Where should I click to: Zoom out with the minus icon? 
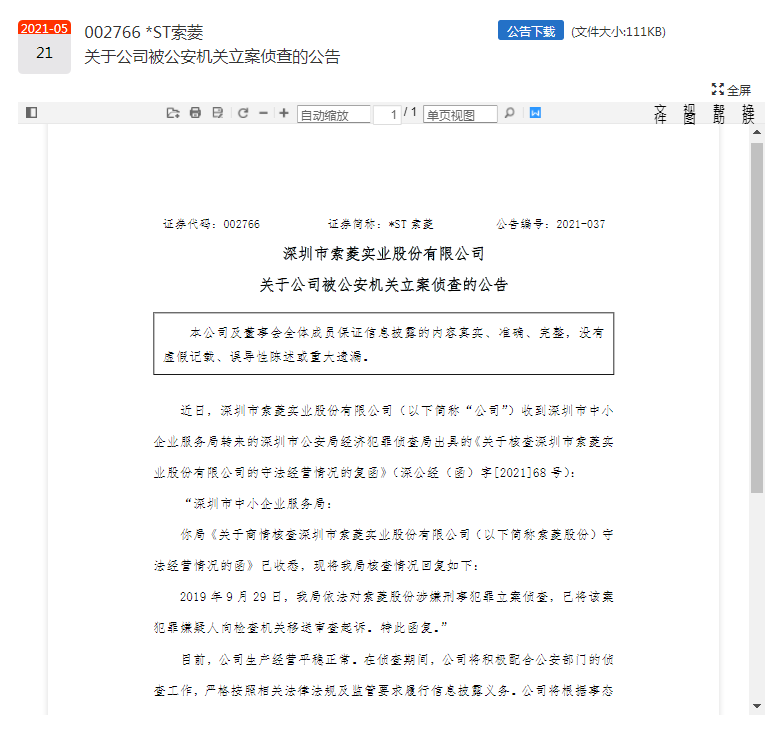click(x=263, y=113)
